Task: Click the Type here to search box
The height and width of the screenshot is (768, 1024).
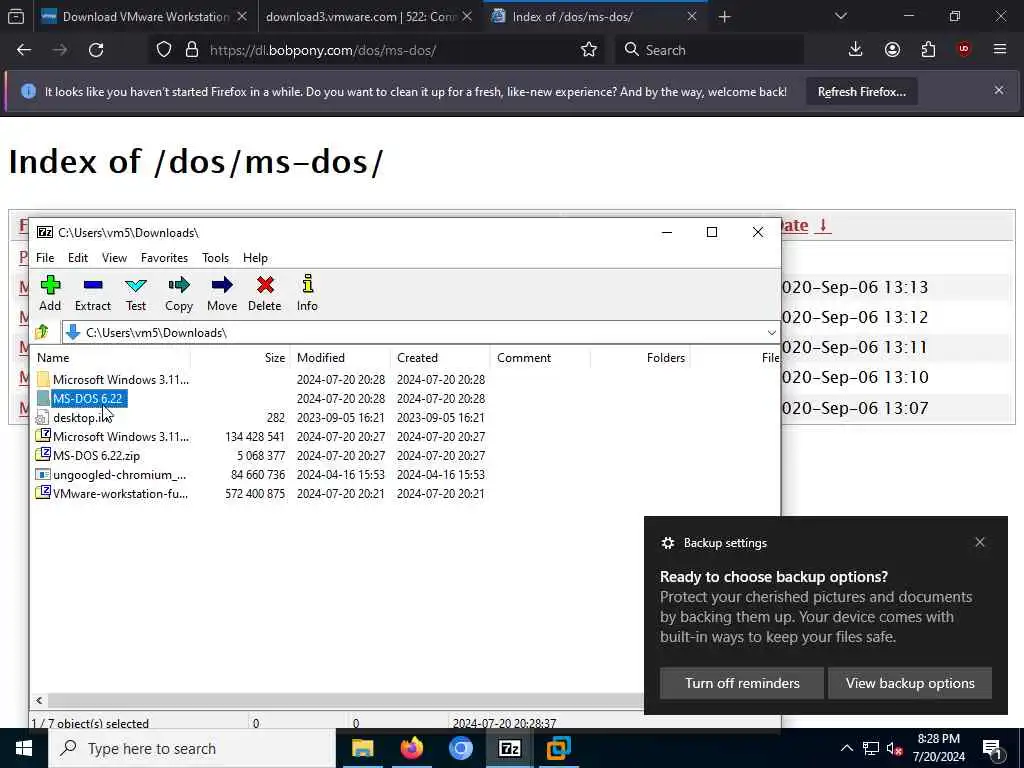Action: 192,748
